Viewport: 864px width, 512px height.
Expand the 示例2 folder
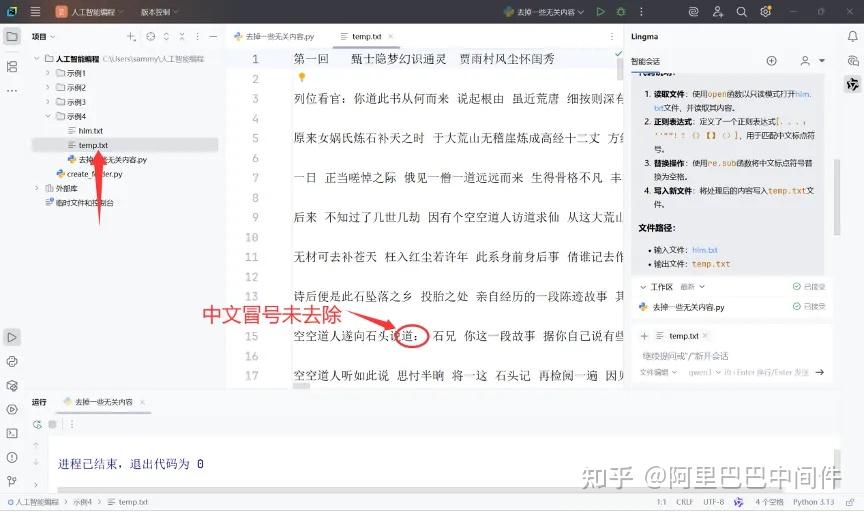[x=48, y=87]
